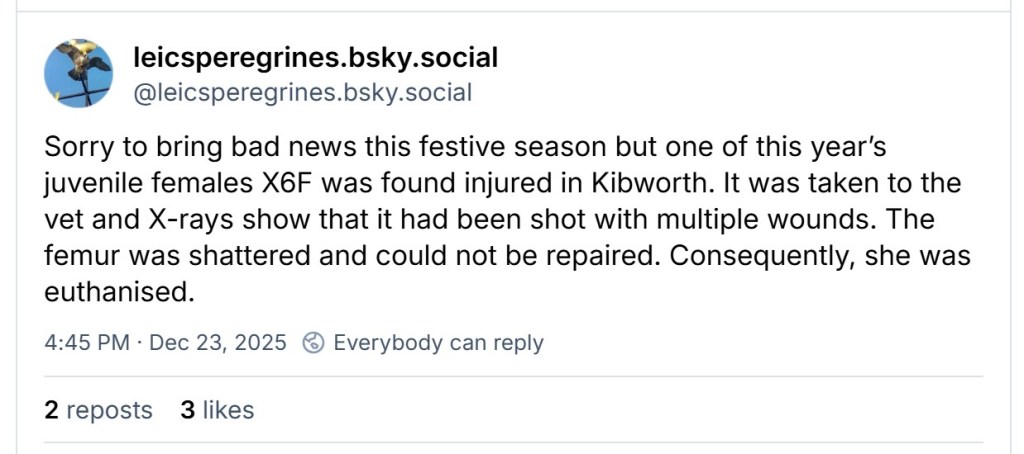Click the bold number 2 before reposts
Screen dimensions: 1024x454
tap(51, 410)
